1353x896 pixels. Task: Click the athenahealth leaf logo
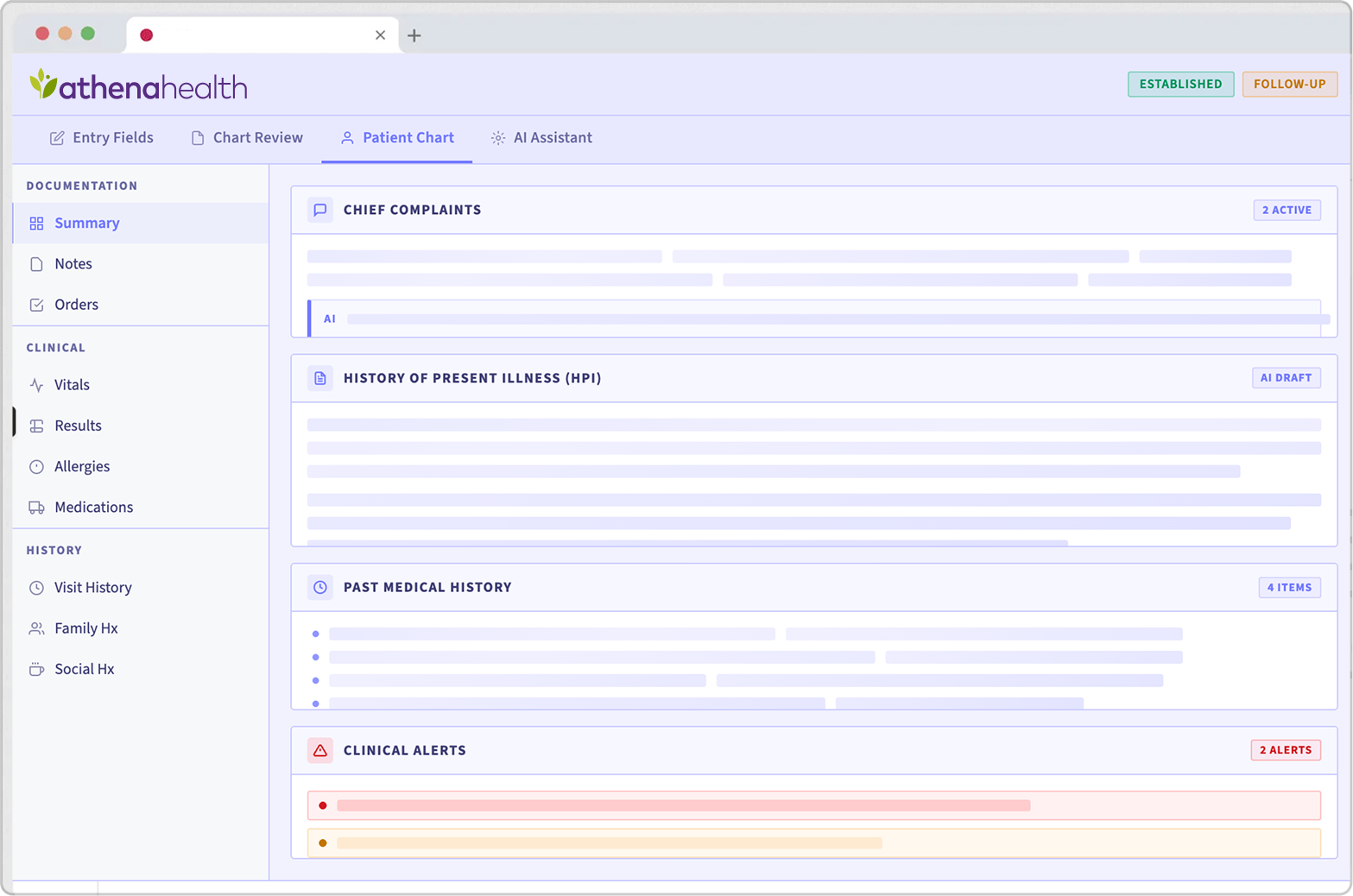click(x=43, y=84)
